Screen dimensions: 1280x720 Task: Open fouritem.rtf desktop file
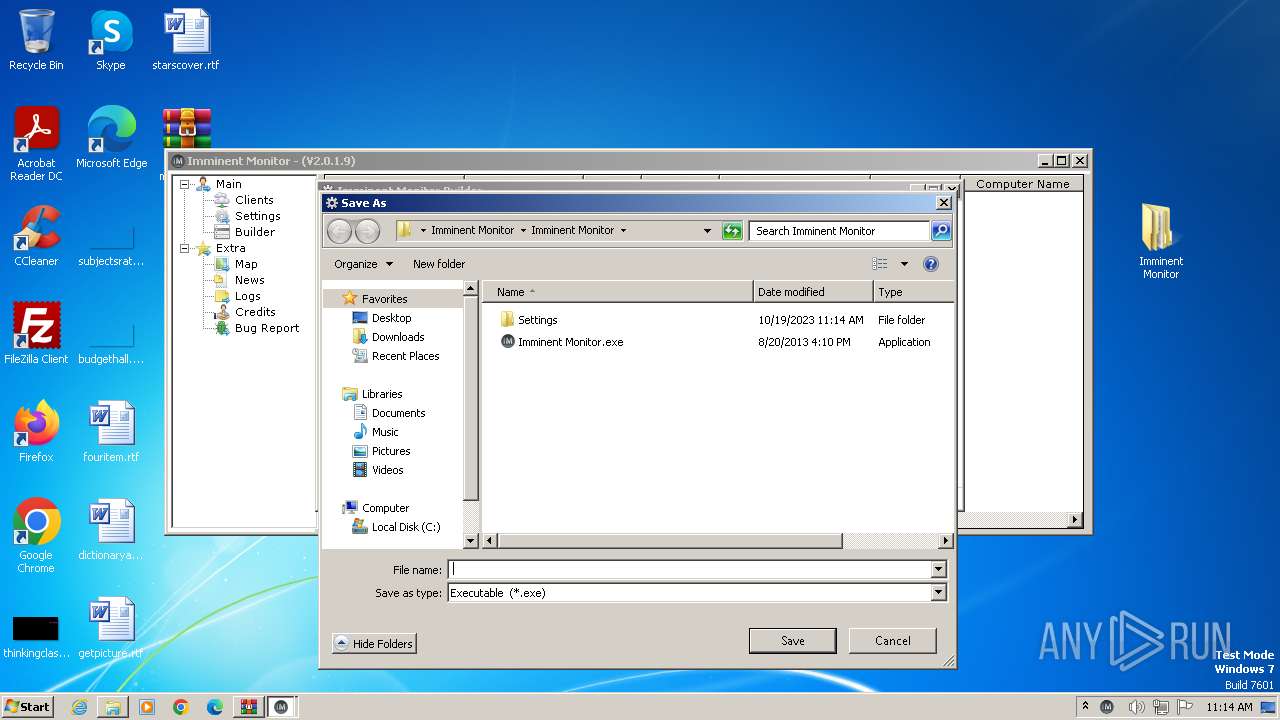111,432
